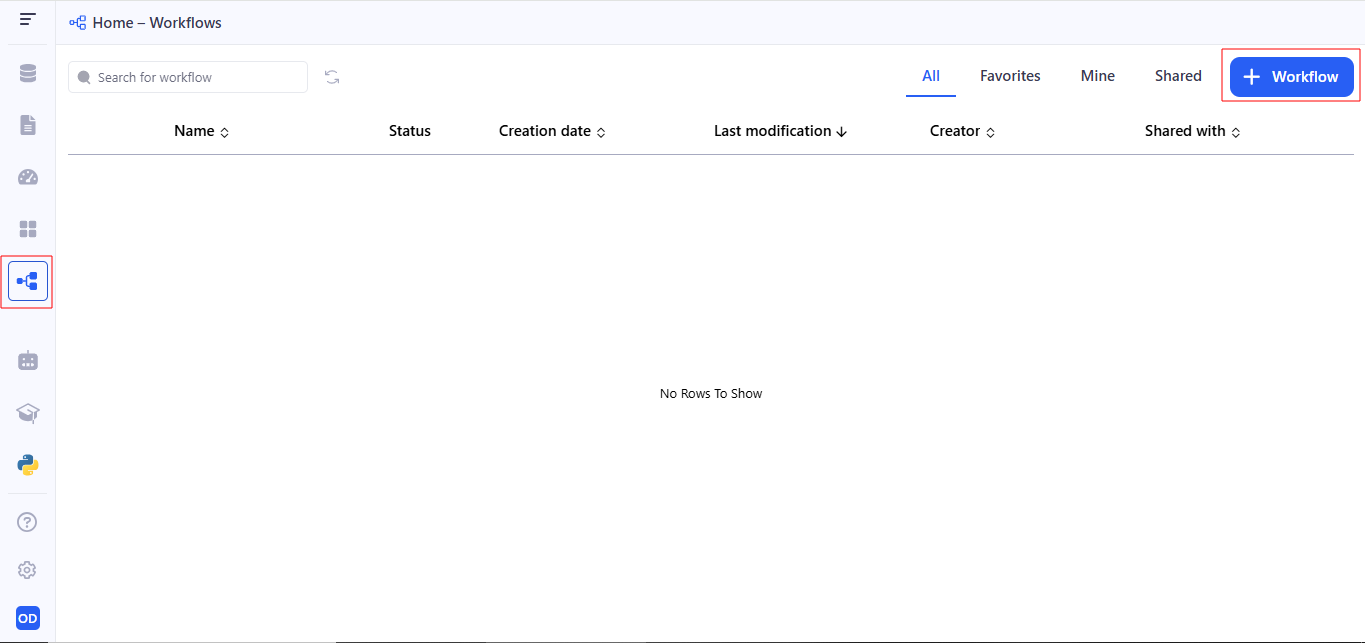
Task: Click the OD user avatar
Action: 28,618
